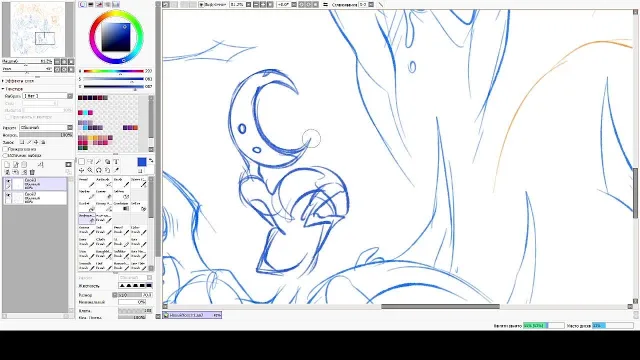This screenshot has width=640, height=360.
Task: Swap foreground and background colors arrow
Action: pos(151,160)
